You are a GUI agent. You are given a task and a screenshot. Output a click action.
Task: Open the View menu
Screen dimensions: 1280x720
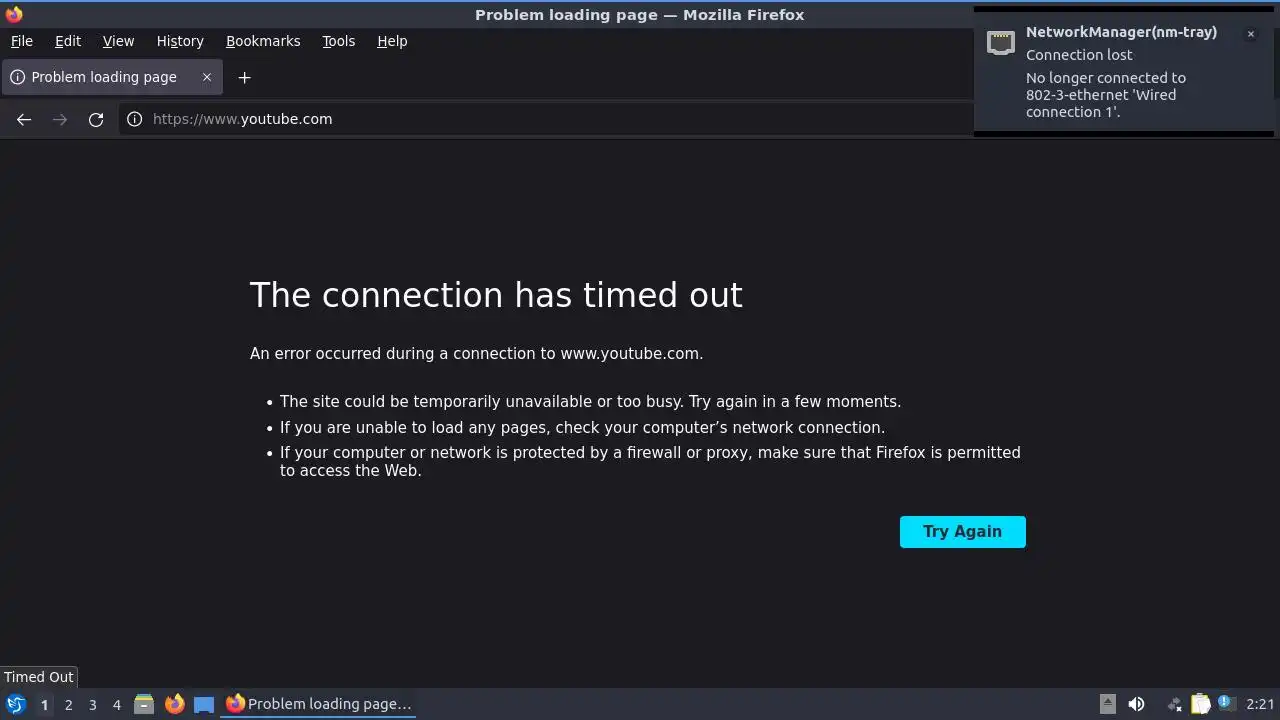(118, 41)
